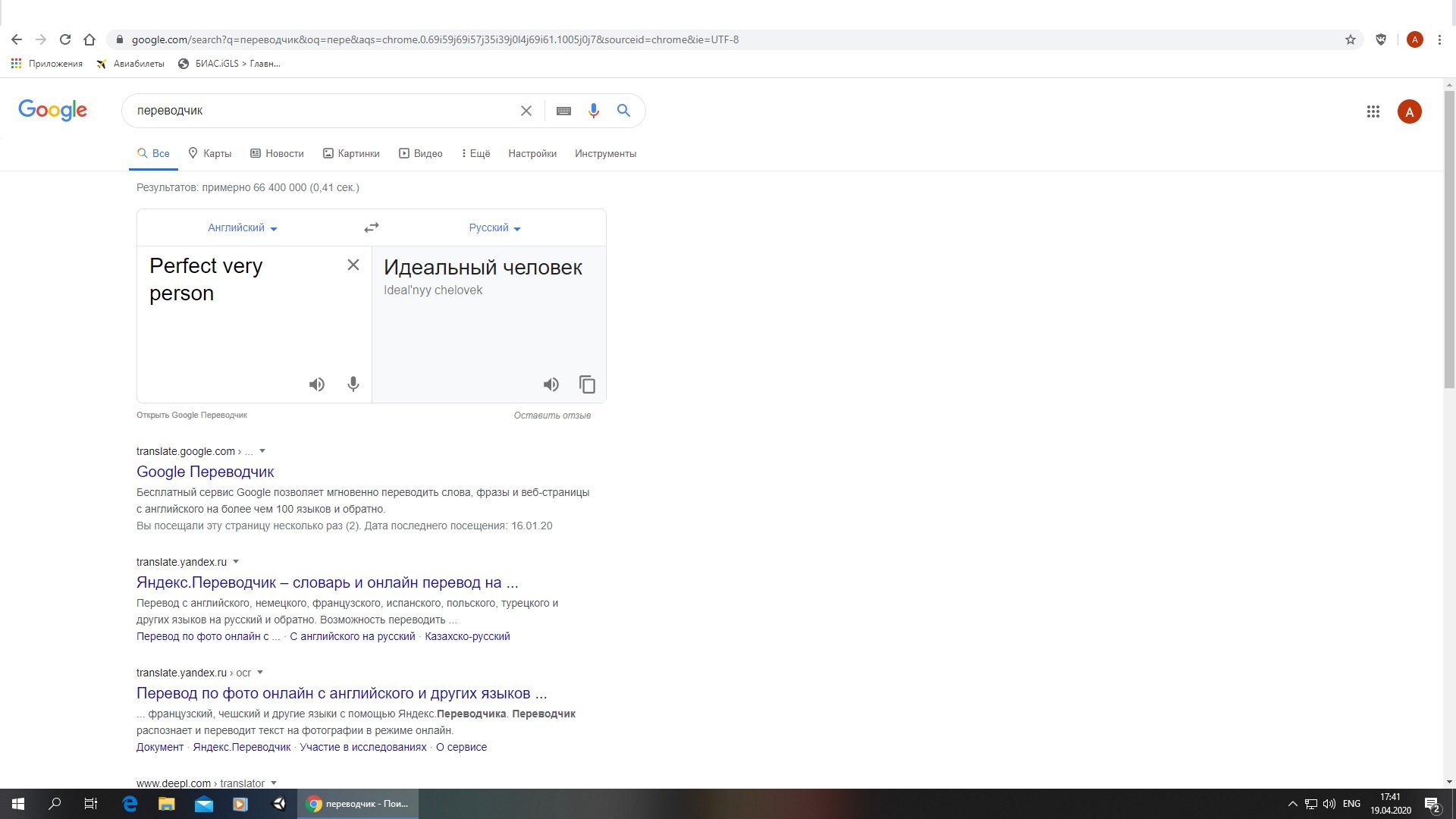Switch ENG input language indicator
The image size is (1456, 819).
pos(1351,804)
